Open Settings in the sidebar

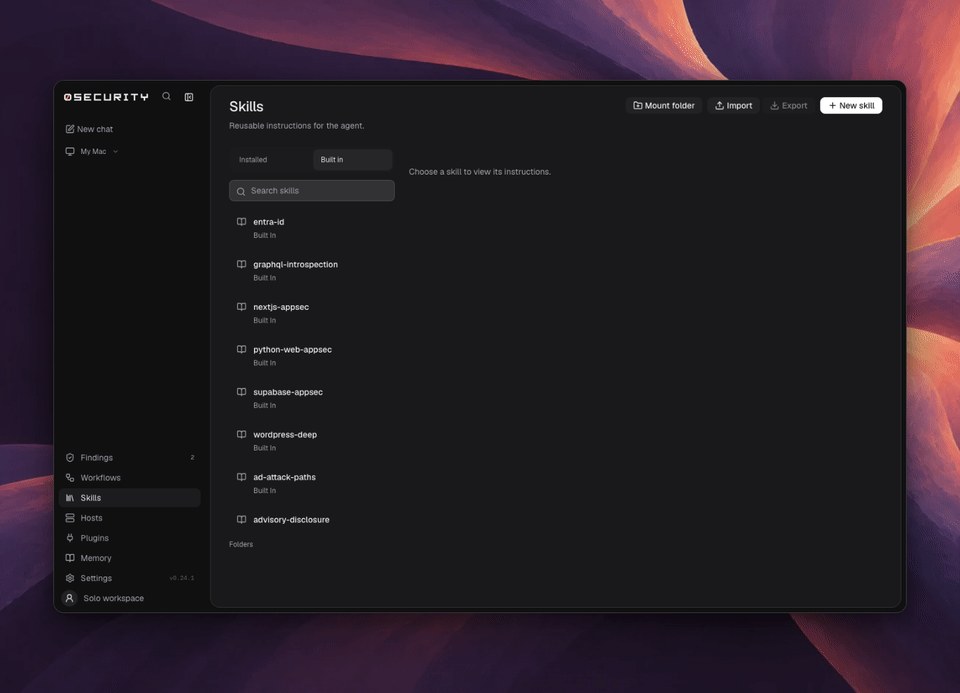pos(130,578)
